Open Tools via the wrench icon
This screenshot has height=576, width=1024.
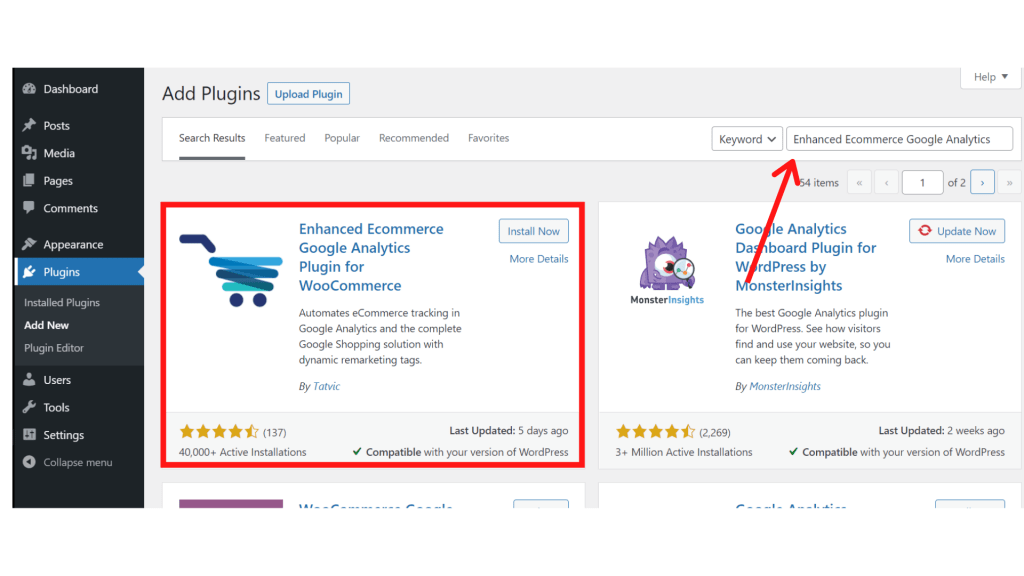(29, 407)
